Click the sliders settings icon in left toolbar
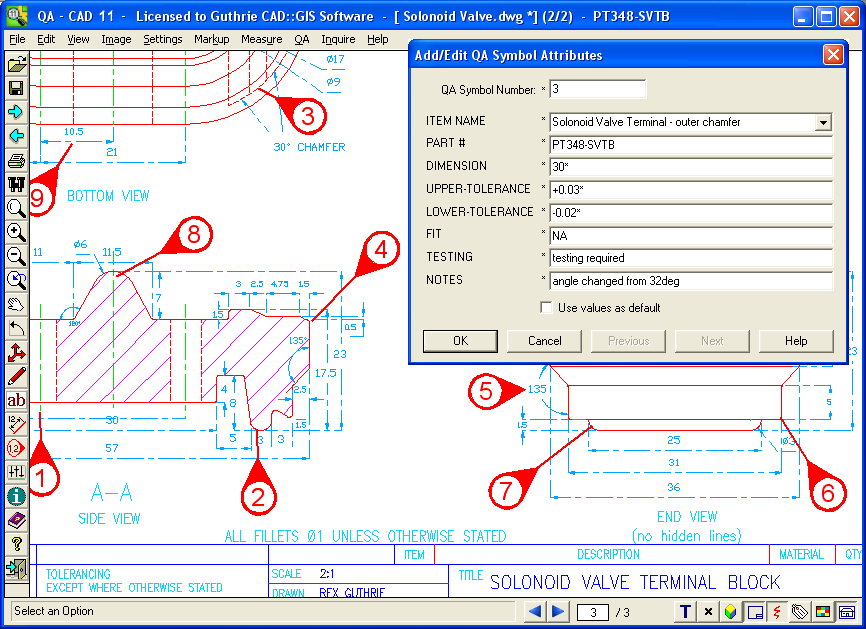 click(17, 472)
